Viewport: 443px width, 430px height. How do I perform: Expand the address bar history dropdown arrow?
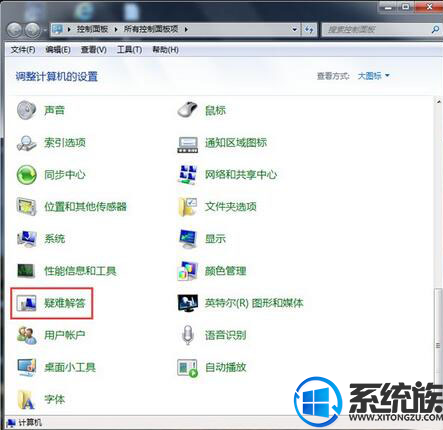(x=294, y=30)
